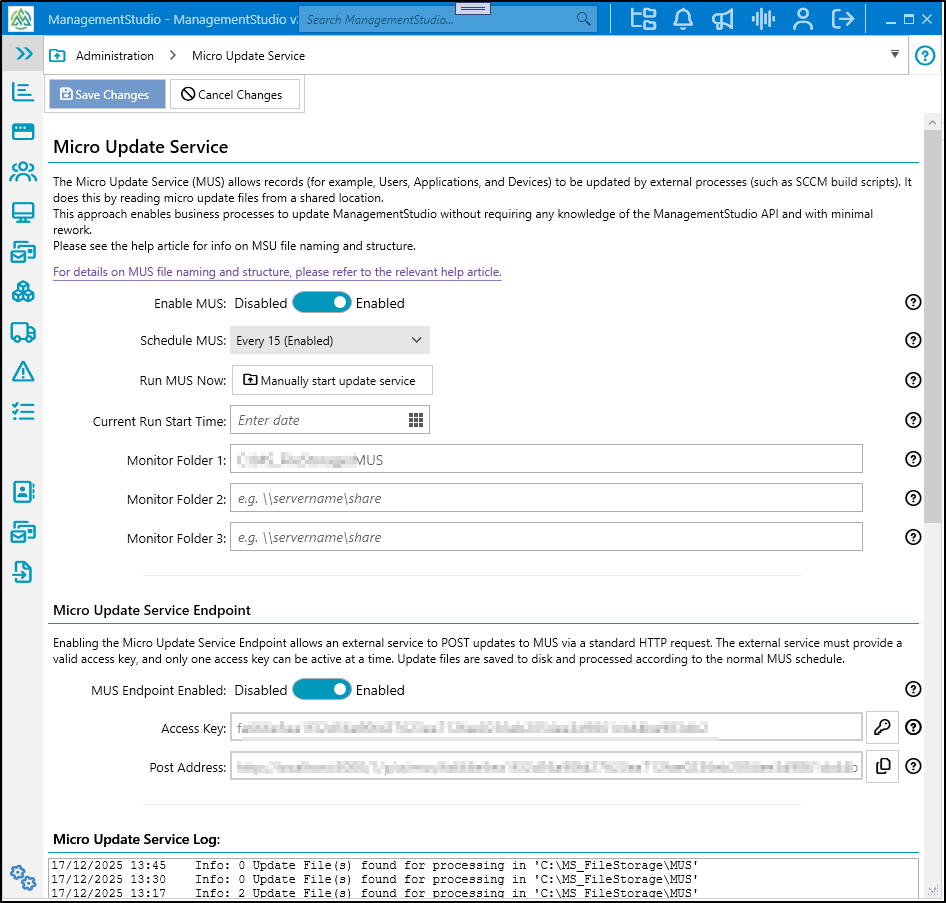Open notifications bell icon
The width and height of the screenshot is (946, 903).
(x=682, y=19)
